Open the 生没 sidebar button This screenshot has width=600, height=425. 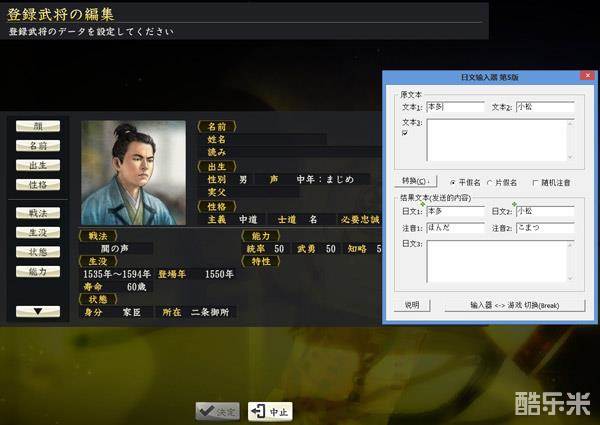click(38, 233)
